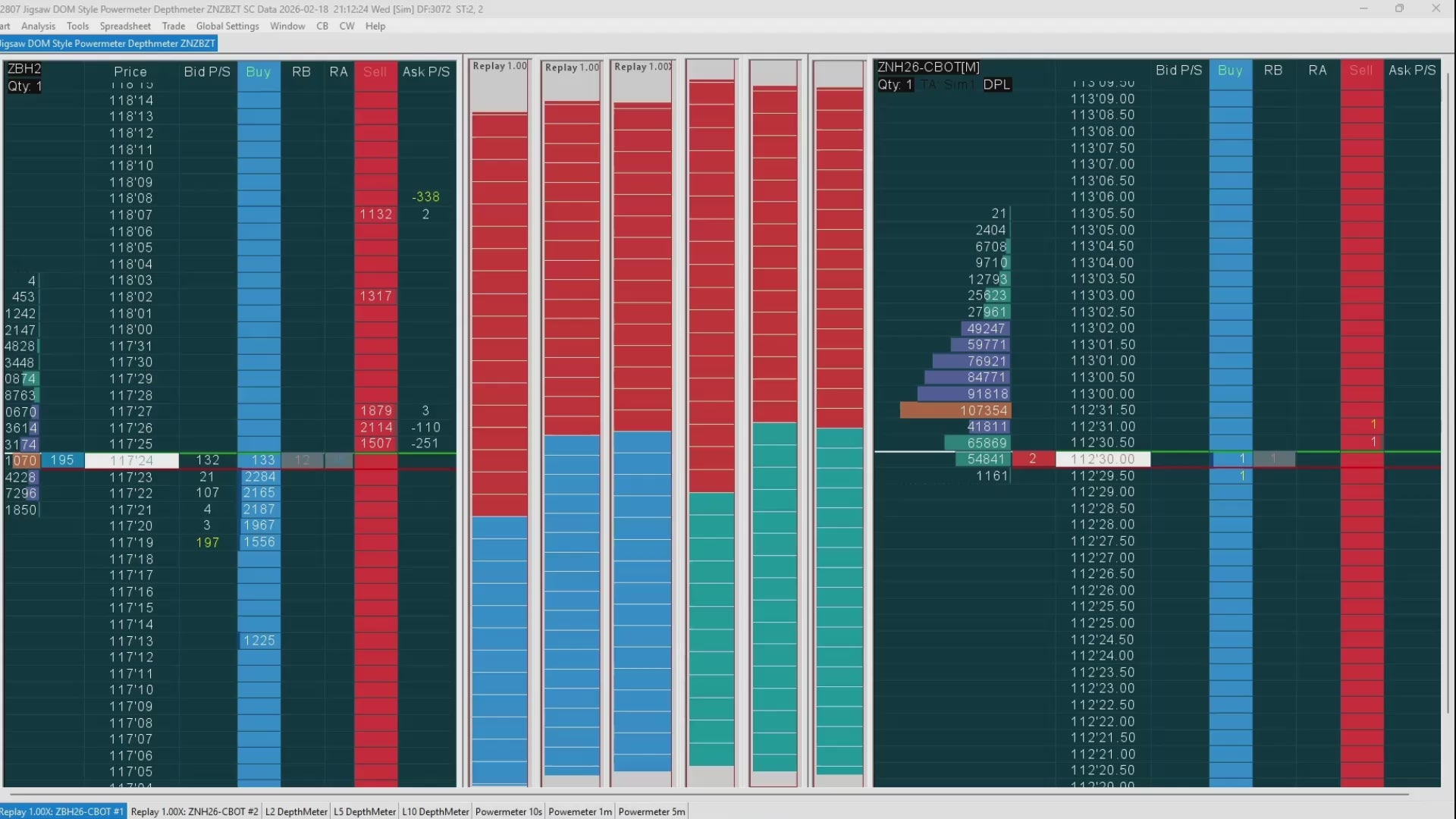The image size is (1456, 819).
Task: Open the Window menu
Action: pos(287,26)
